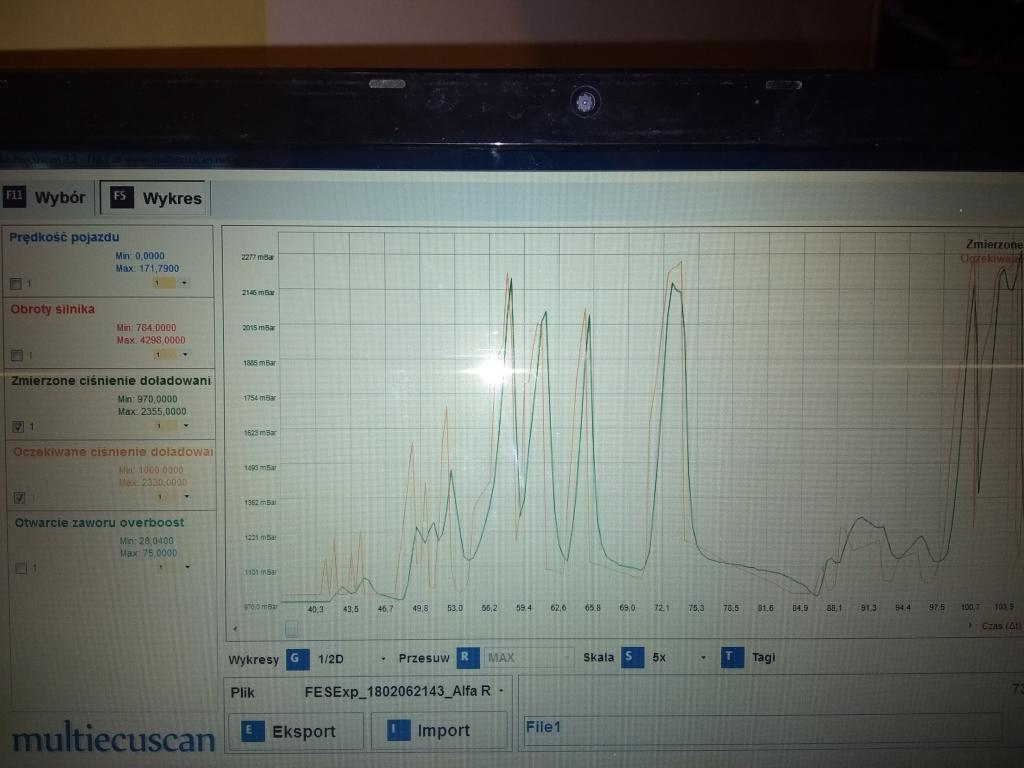Click the horizontal chart scrollbar thumb
This screenshot has width=1024, height=768.
(292, 629)
